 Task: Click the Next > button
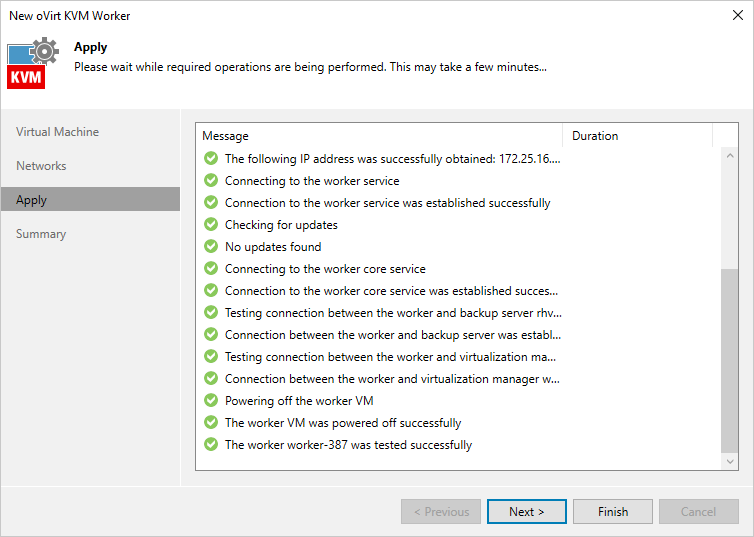pyautogui.click(x=527, y=512)
